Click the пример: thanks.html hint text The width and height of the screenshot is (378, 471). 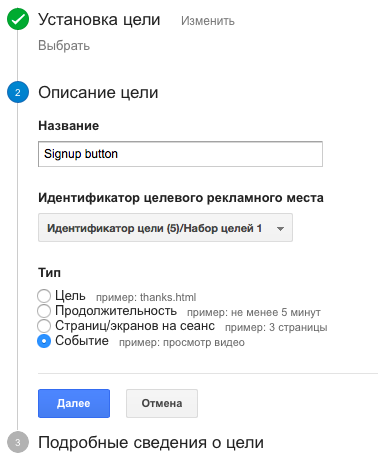[x=146, y=297]
